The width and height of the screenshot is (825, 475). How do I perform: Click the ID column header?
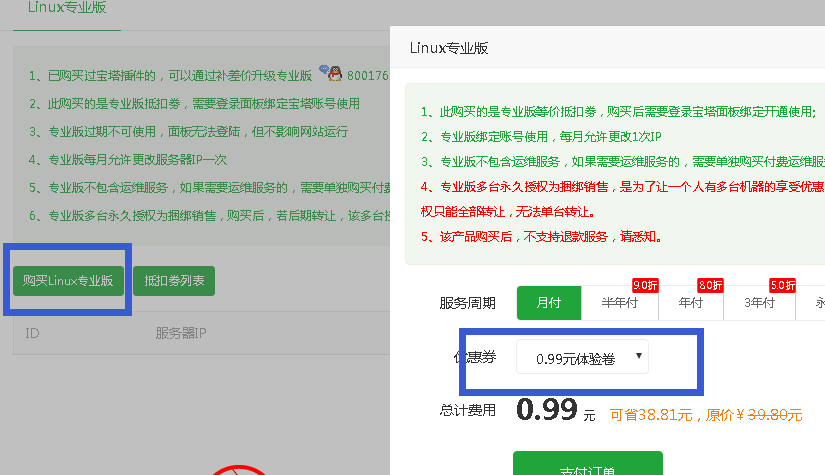32,333
